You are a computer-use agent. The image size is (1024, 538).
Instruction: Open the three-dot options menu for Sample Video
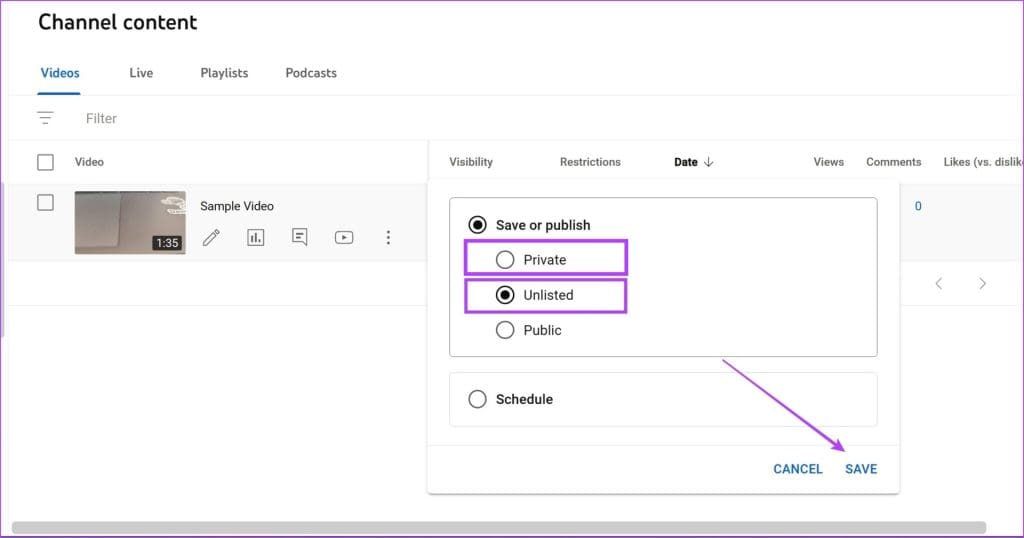coord(388,237)
